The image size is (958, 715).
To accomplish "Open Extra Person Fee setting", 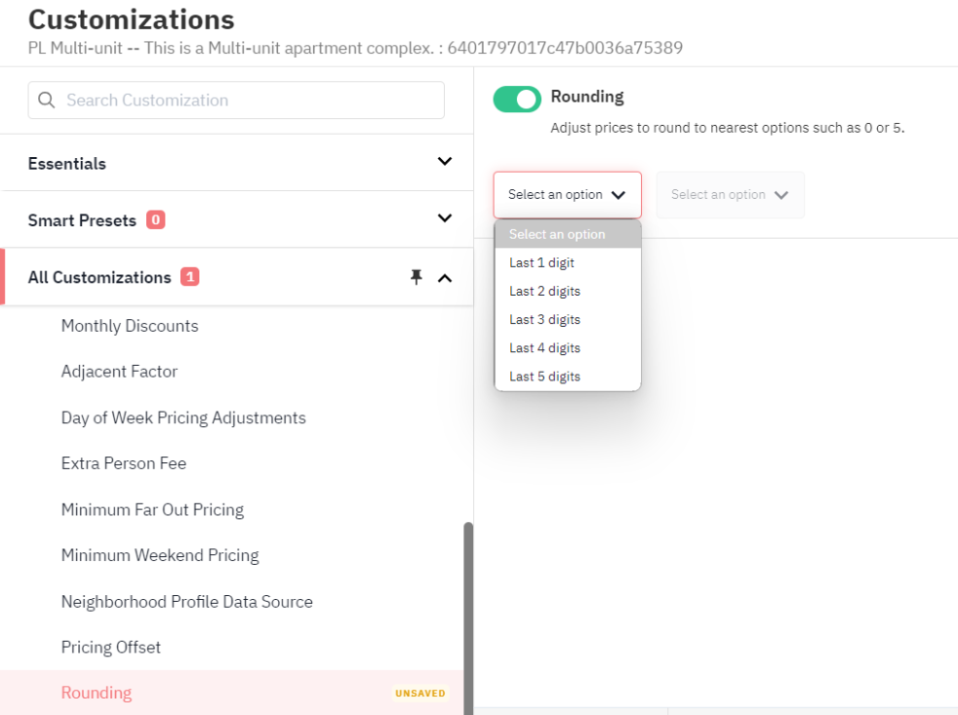I will pos(123,464).
